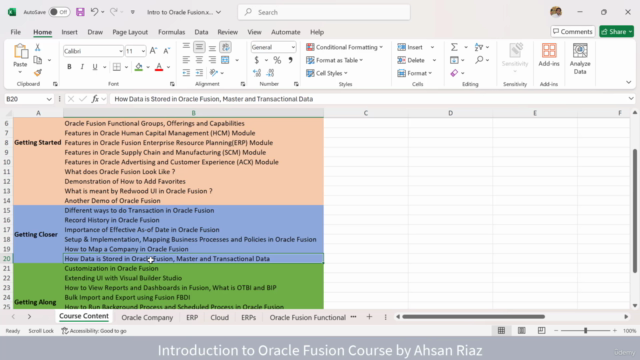Click the Delete cells button
Viewport: 640px width, 360px height.
(411, 60)
